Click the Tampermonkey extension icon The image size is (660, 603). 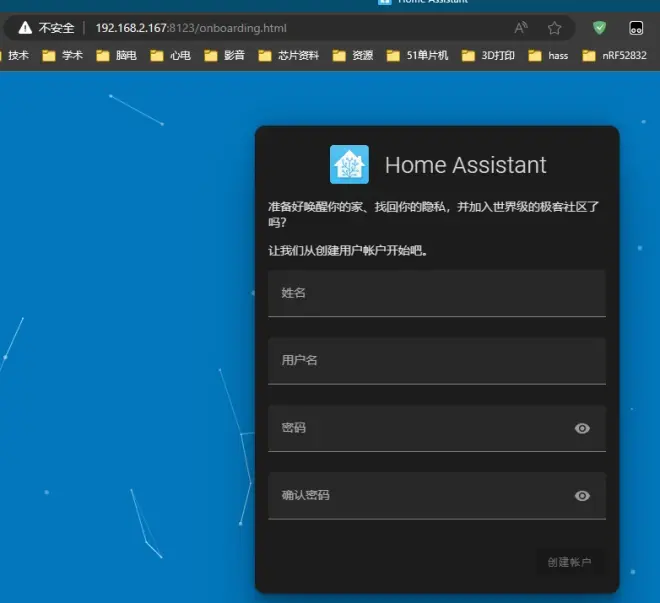point(636,28)
